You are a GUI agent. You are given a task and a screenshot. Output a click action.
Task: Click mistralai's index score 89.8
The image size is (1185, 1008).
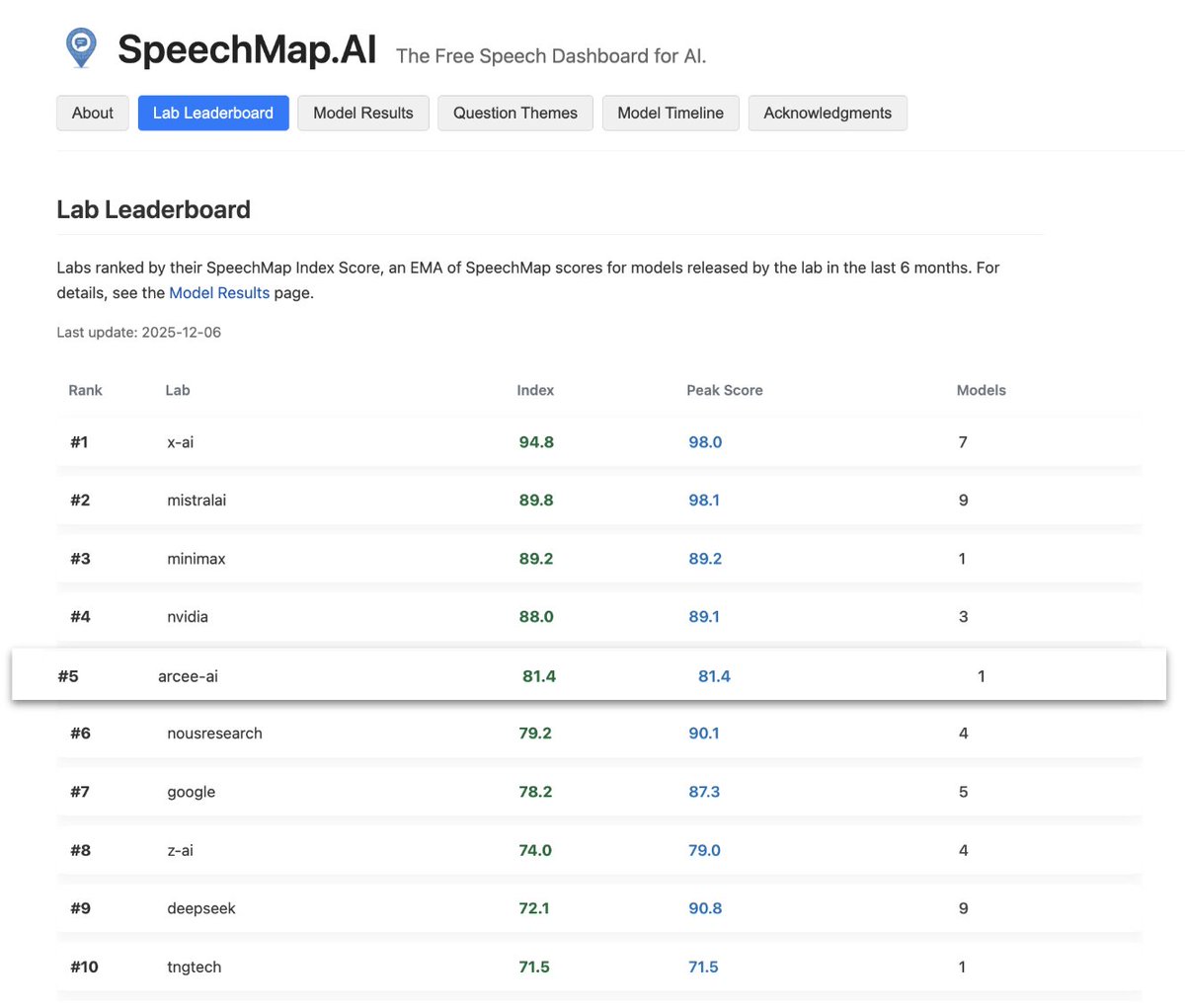point(536,500)
